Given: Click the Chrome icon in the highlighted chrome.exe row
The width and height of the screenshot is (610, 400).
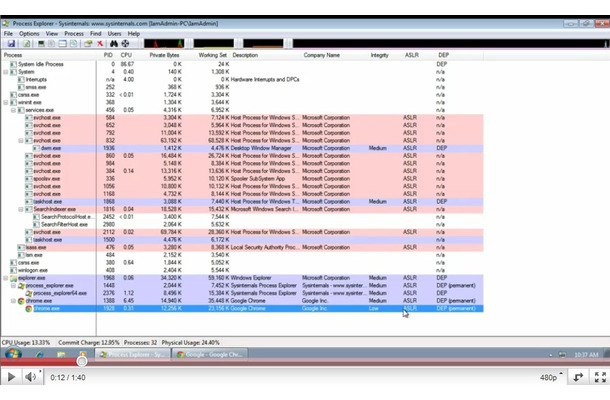Looking at the screenshot, I should [29, 309].
